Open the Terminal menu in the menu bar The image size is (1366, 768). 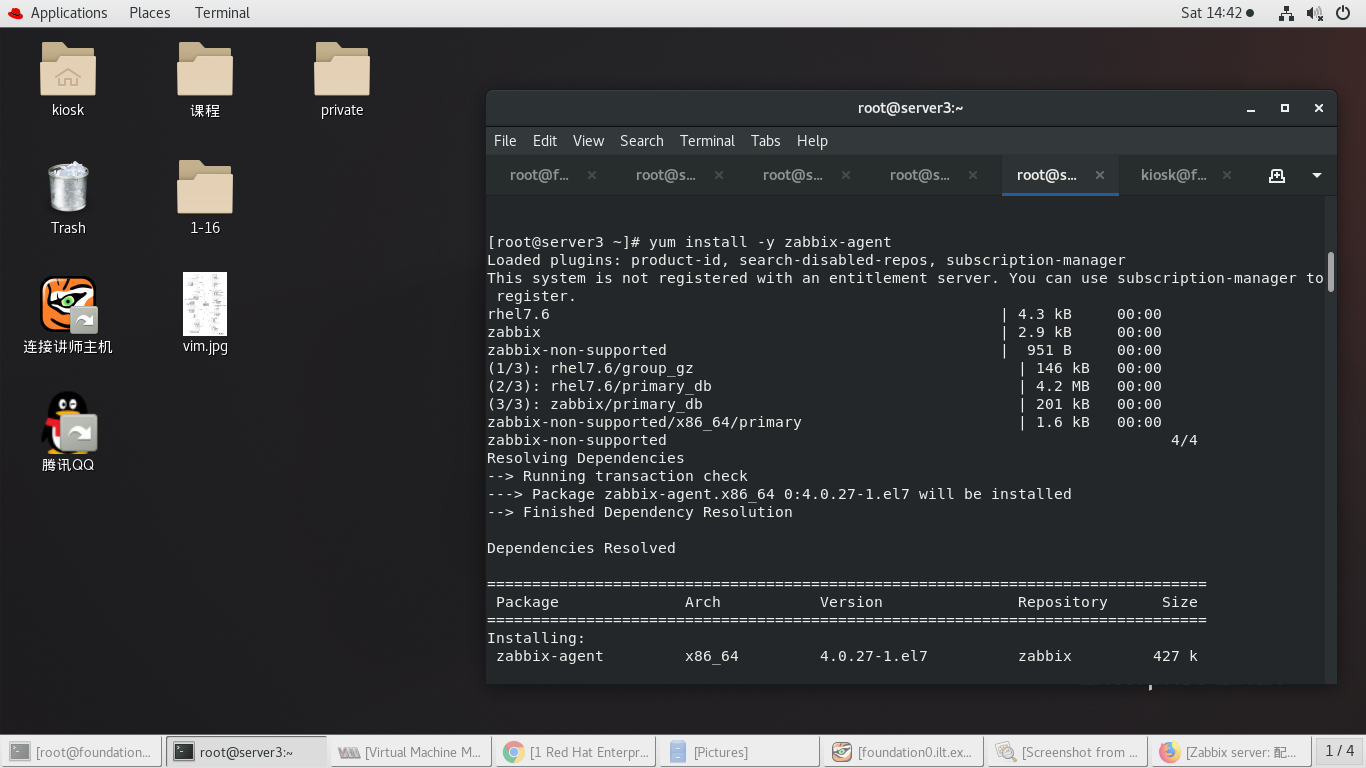707,141
